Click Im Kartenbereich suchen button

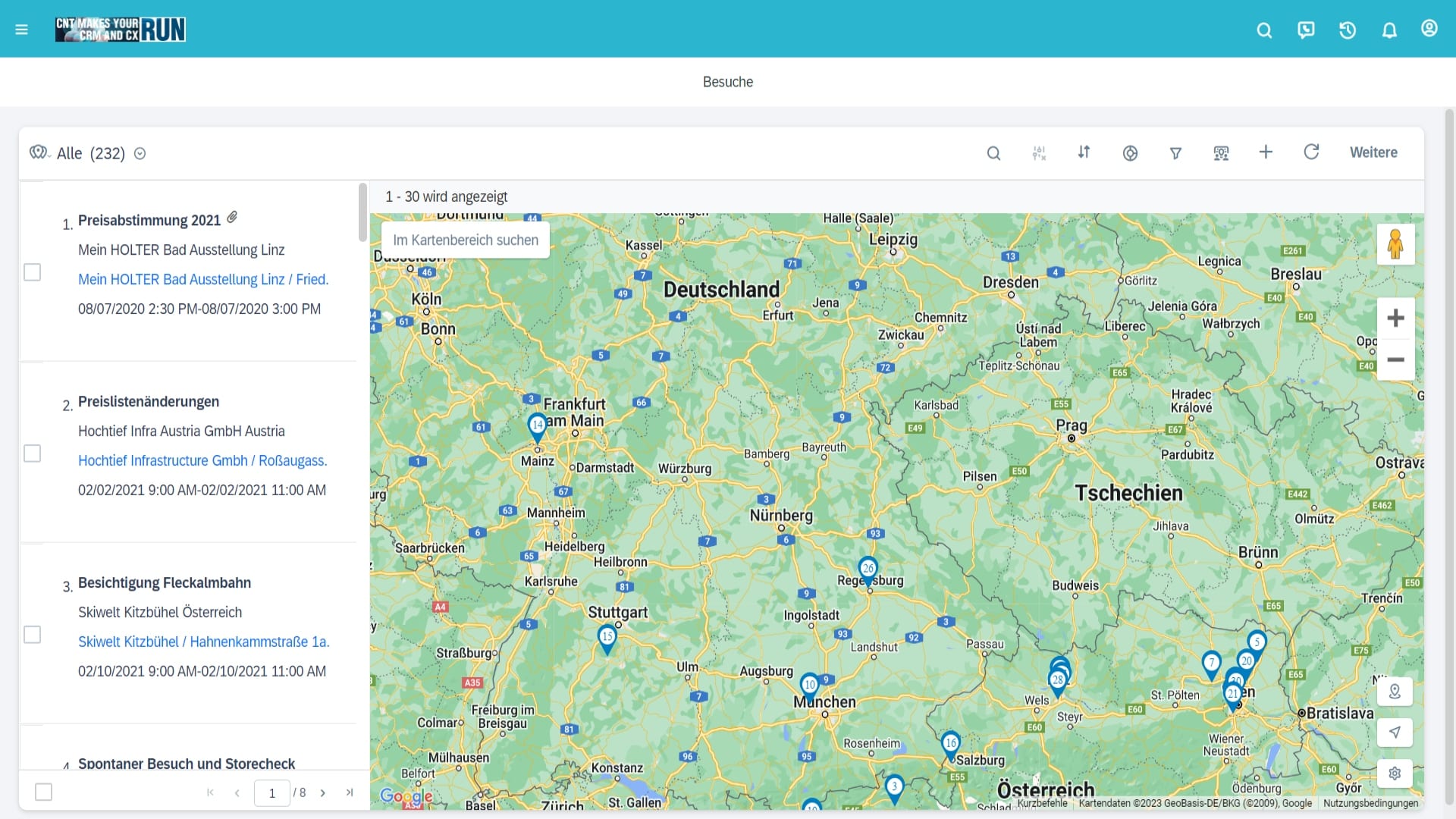click(x=466, y=240)
